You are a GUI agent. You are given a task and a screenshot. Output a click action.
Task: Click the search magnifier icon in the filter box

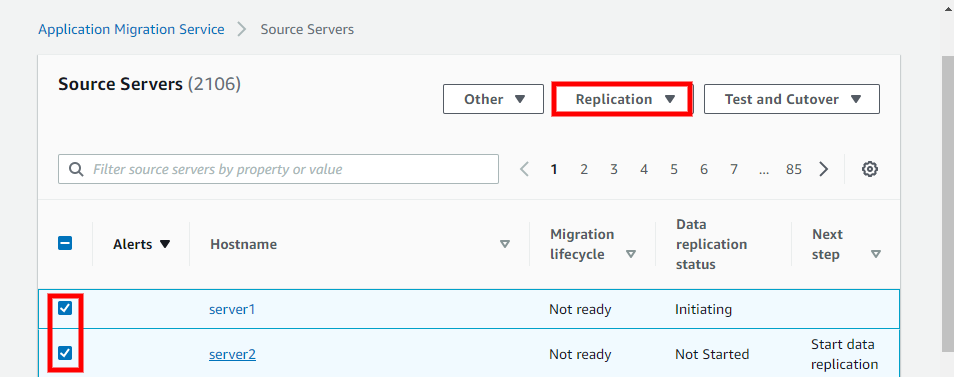coord(76,169)
